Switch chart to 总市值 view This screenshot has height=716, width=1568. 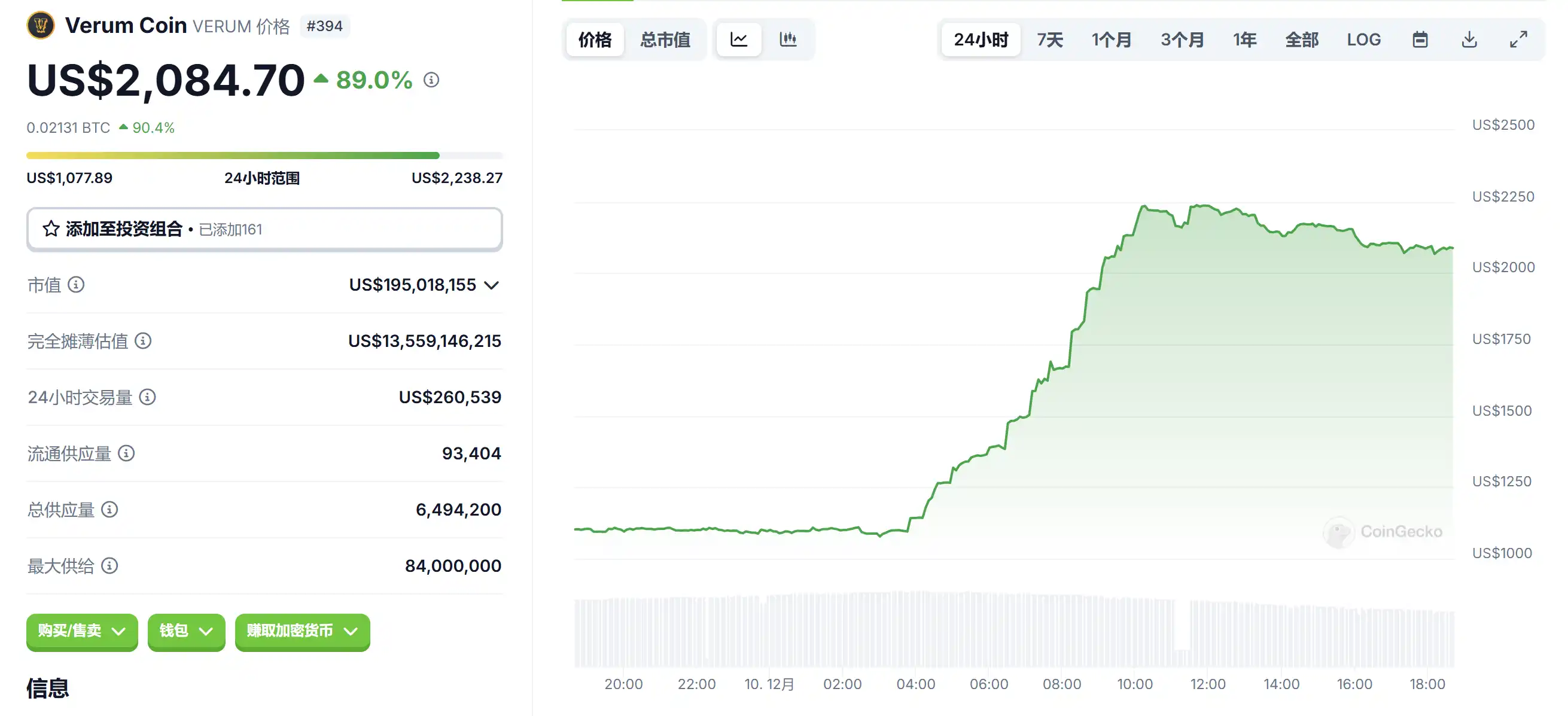tap(665, 39)
